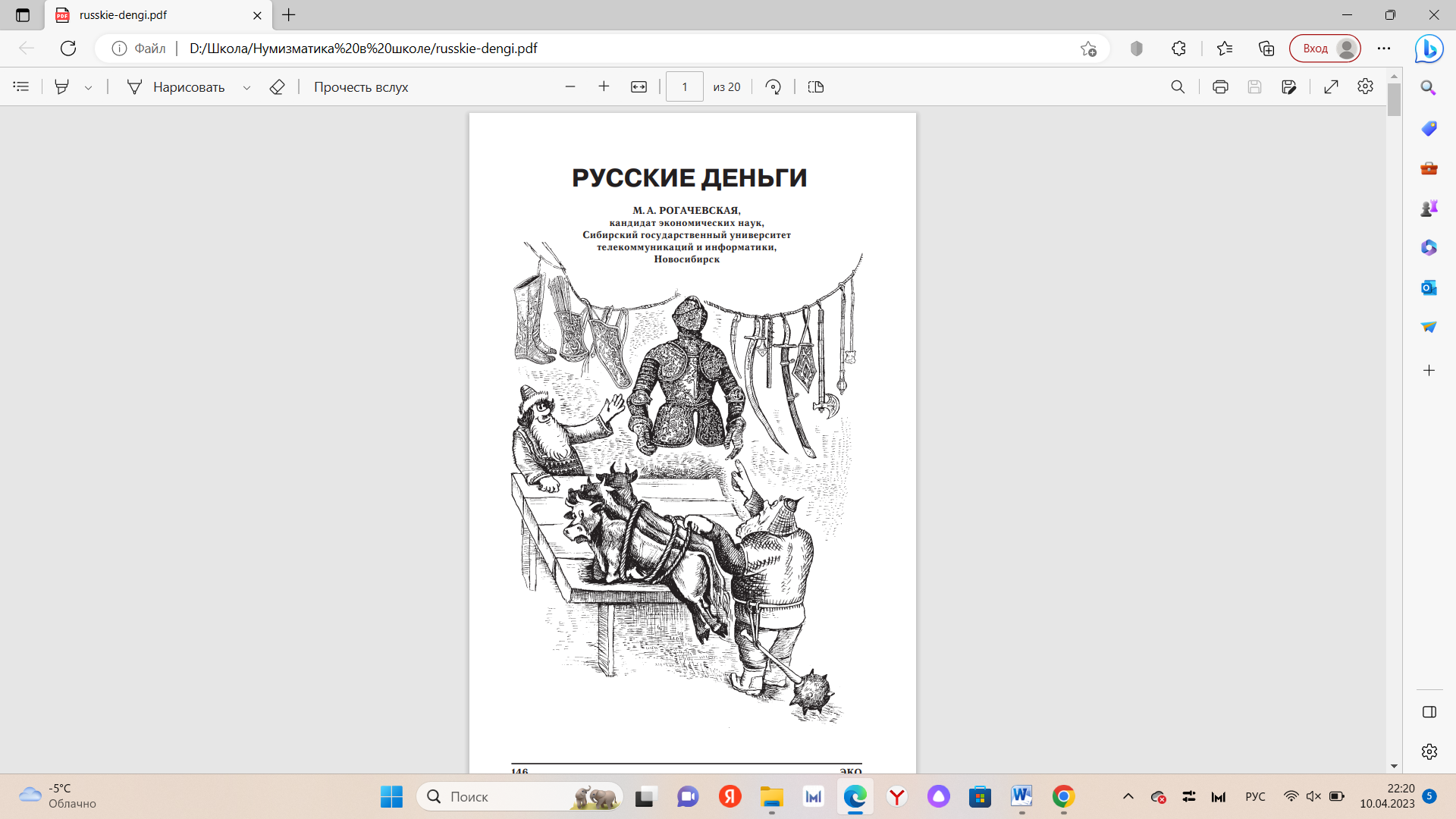Click the save PDF icon

click(1254, 86)
